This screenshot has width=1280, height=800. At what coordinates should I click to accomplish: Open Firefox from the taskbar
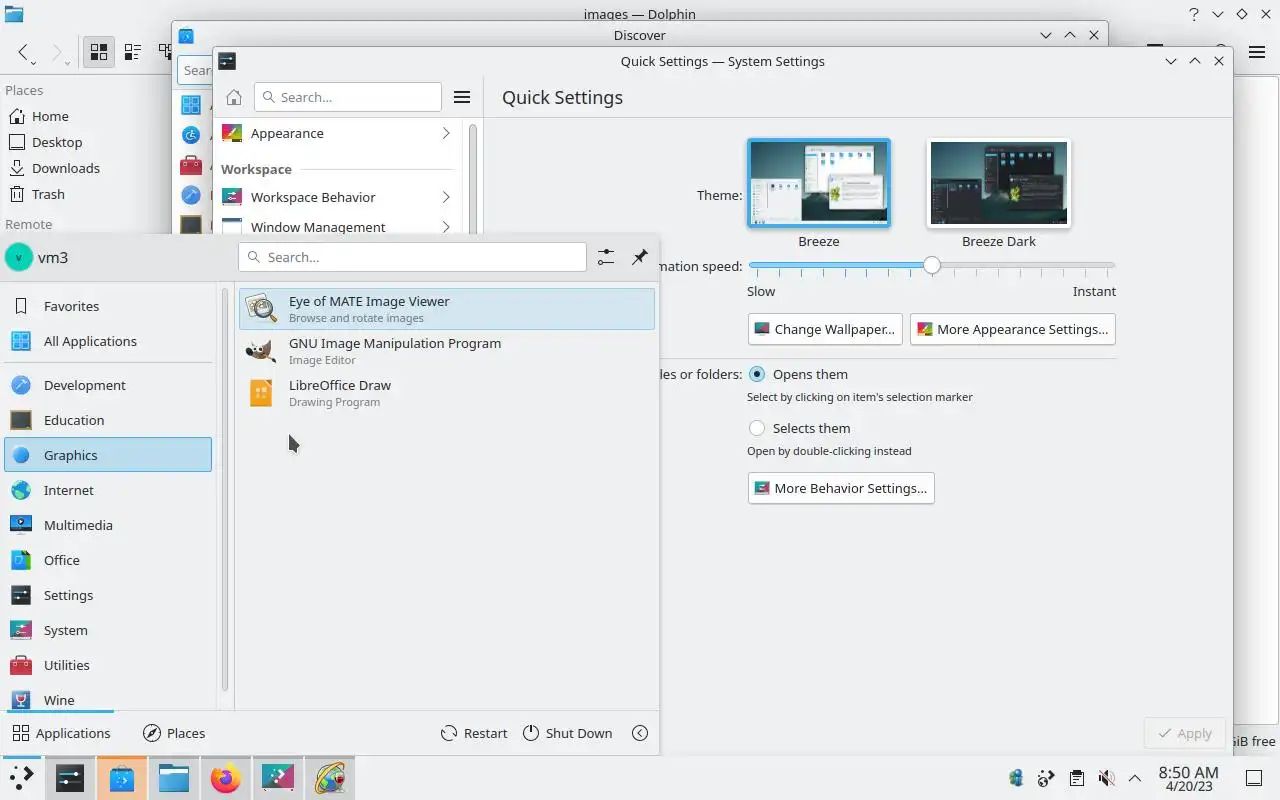226,778
